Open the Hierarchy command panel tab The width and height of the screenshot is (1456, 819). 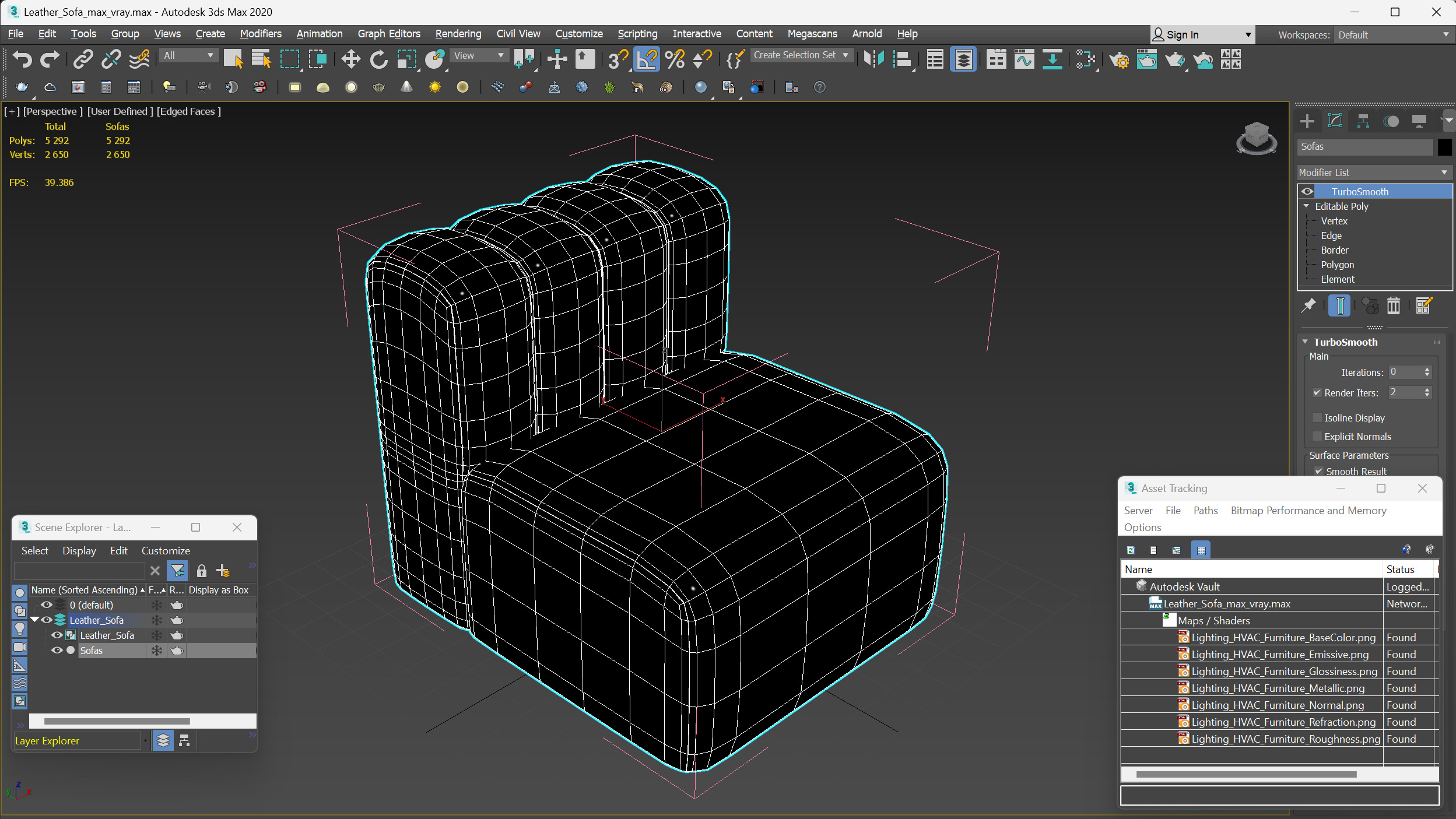(x=1363, y=121)
